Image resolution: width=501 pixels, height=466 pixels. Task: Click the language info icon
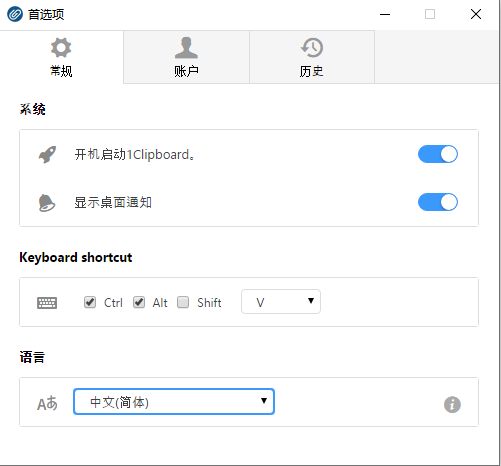(452, 405)
